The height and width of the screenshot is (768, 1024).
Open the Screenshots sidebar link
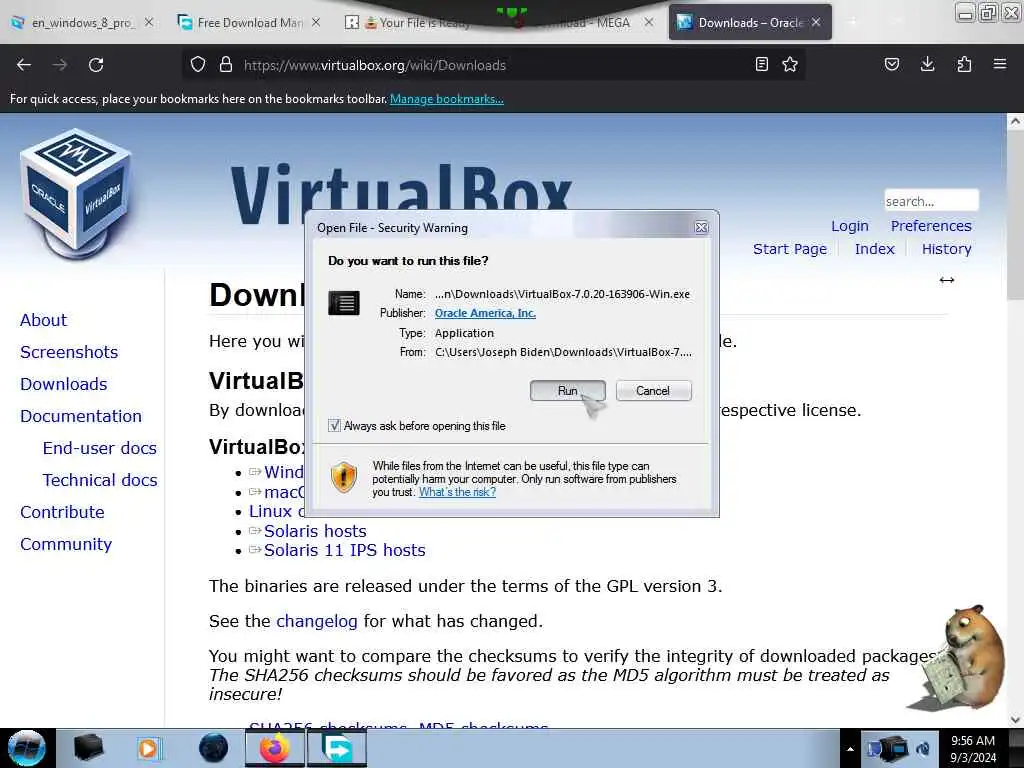click(69, 352)
